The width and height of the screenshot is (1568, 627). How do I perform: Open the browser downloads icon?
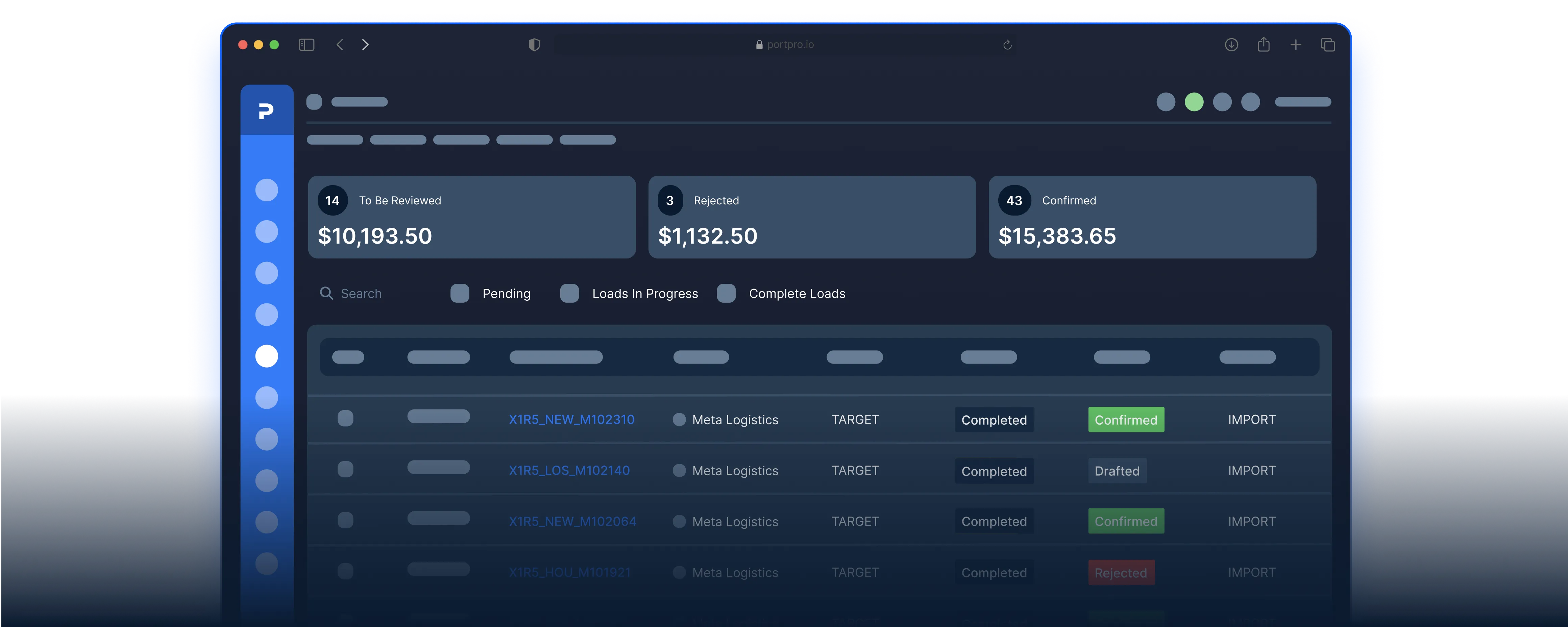tap(1231, 45)
